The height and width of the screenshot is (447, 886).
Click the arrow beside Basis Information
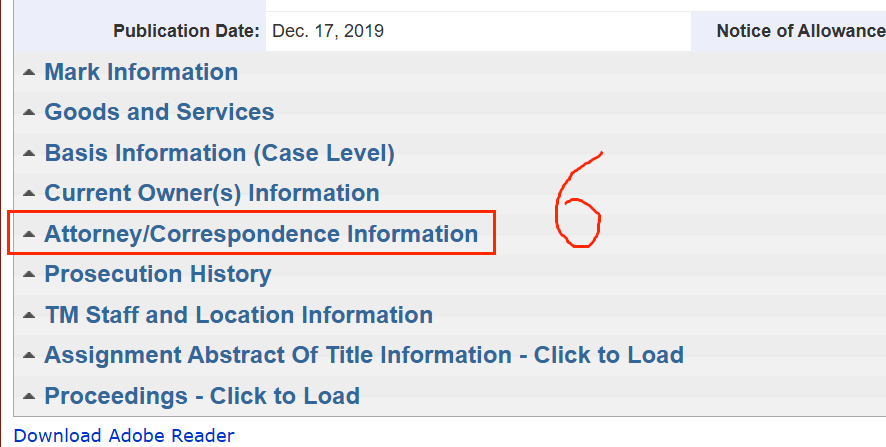click(29, 153)
